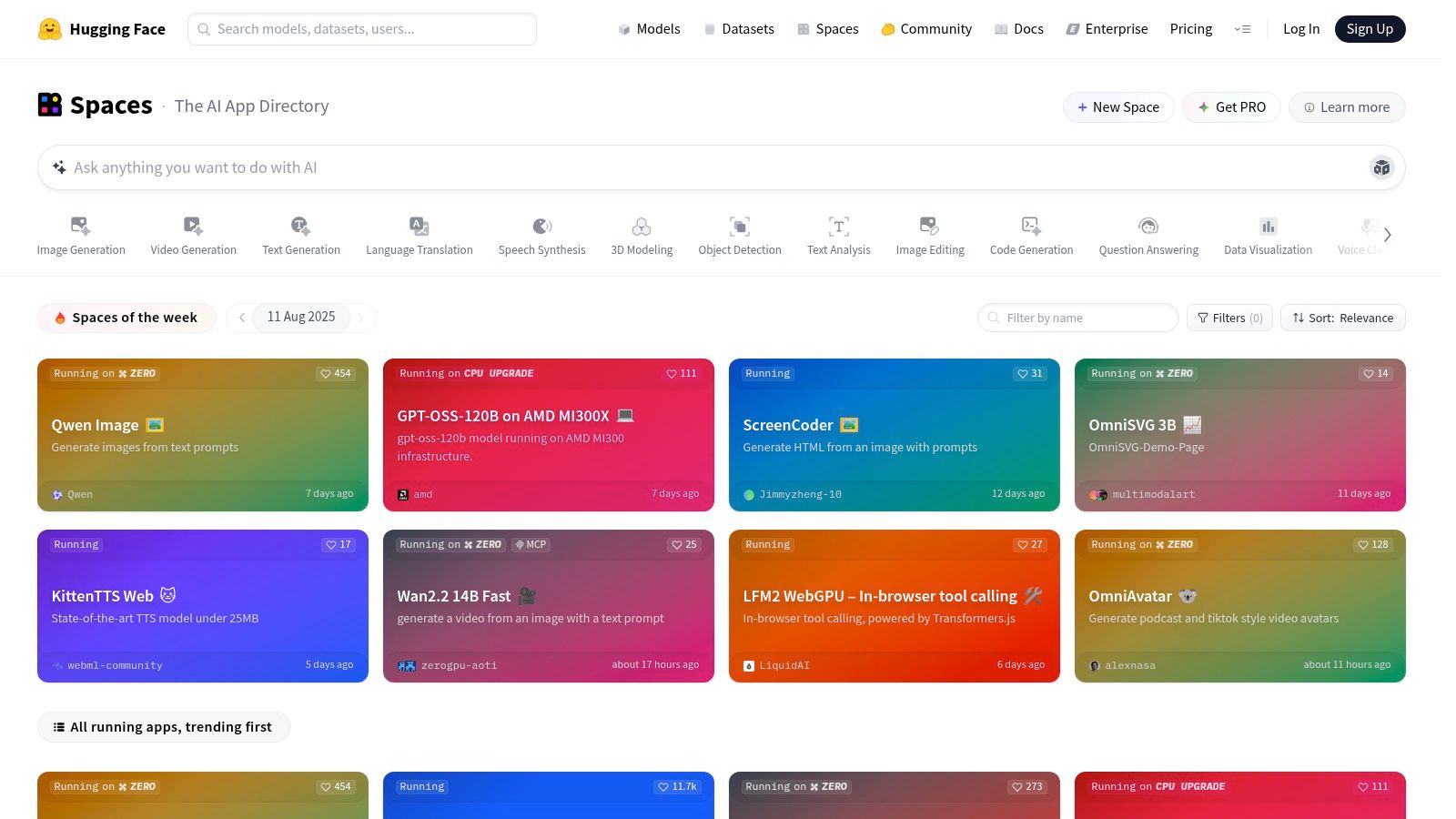Open the Spaces nav item
Image resolution: width=1456 pixels, height=819 pixels.
pos(828,29)
